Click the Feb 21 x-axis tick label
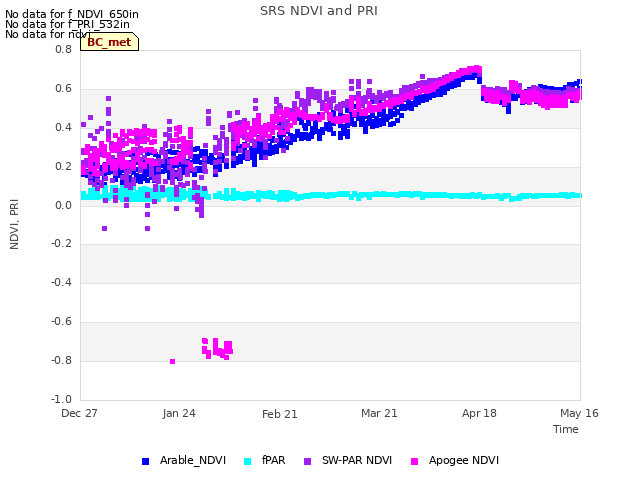The image size is (640, 480). tap(280, 414)
